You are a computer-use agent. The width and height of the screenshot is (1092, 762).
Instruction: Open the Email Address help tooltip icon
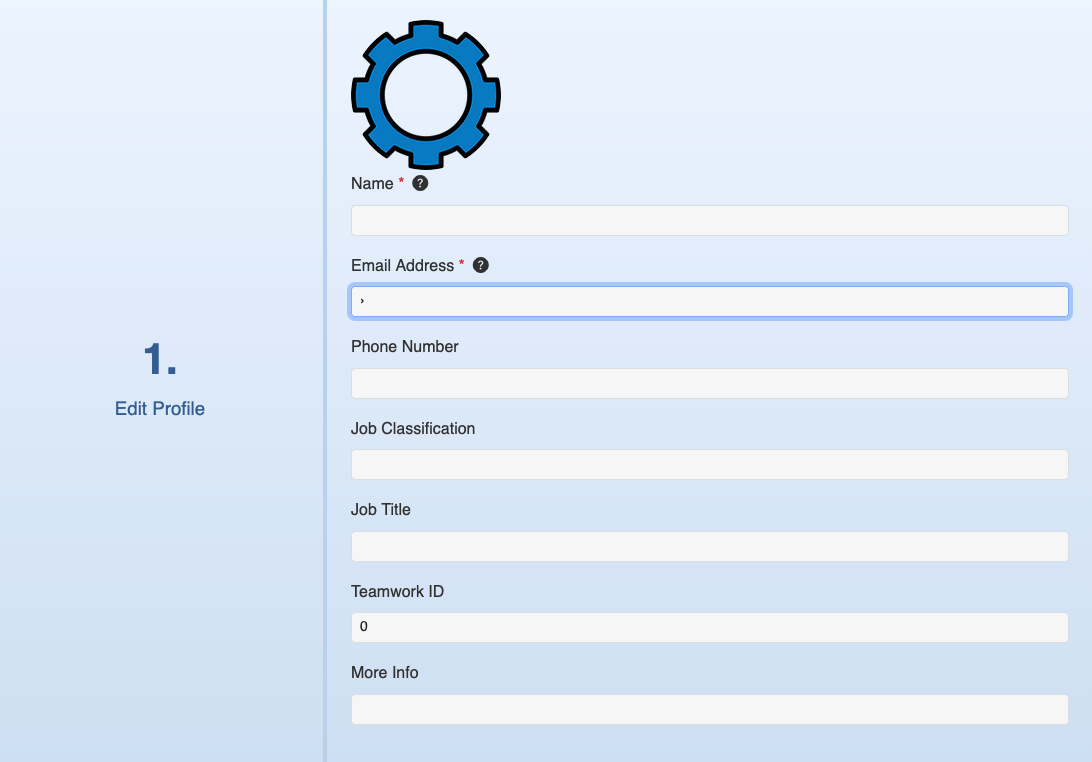click(481, 265)
